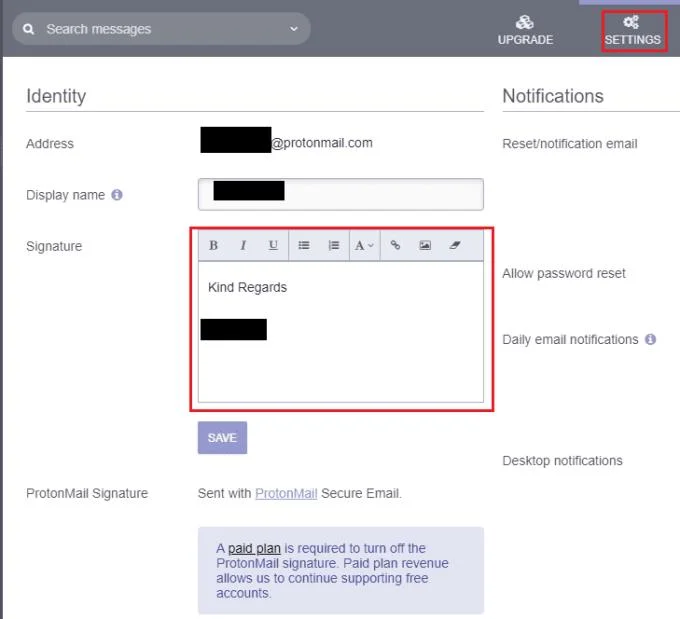Underline the signature text
680x619 pixels.
(273, 246)
